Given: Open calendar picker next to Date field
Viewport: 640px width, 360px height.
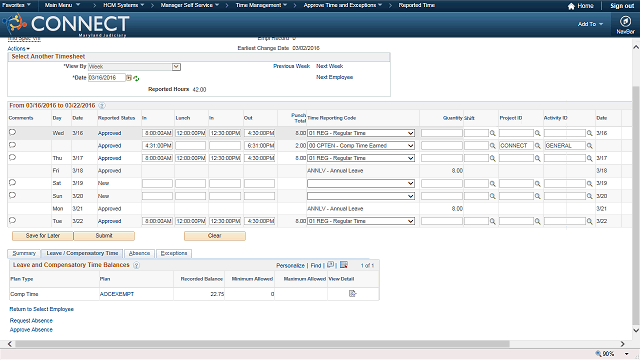Looking at the screenshot, I should click(x=129, y=78).
